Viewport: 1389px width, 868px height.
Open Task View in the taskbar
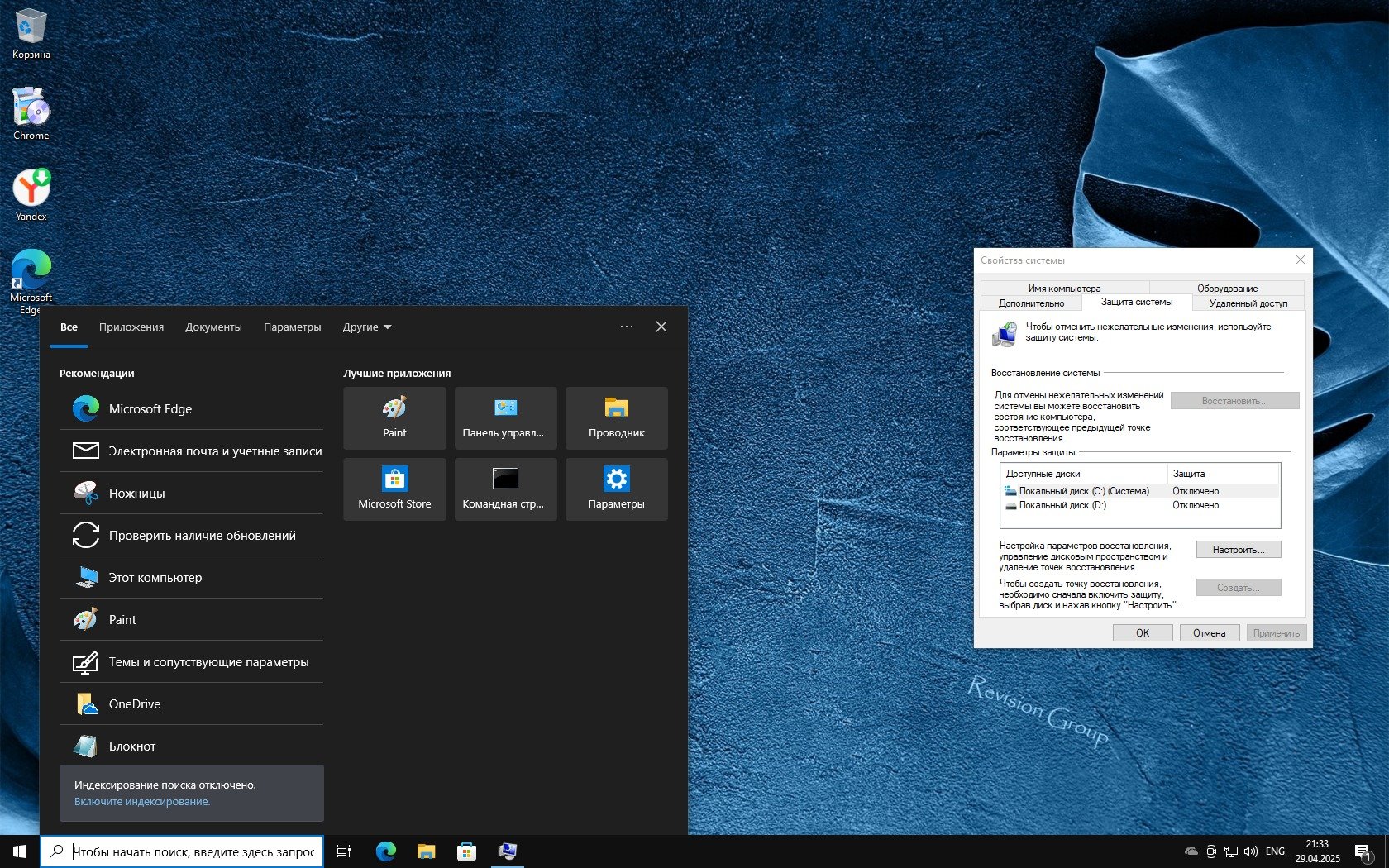pyautogui.click(x=344, y=851)
